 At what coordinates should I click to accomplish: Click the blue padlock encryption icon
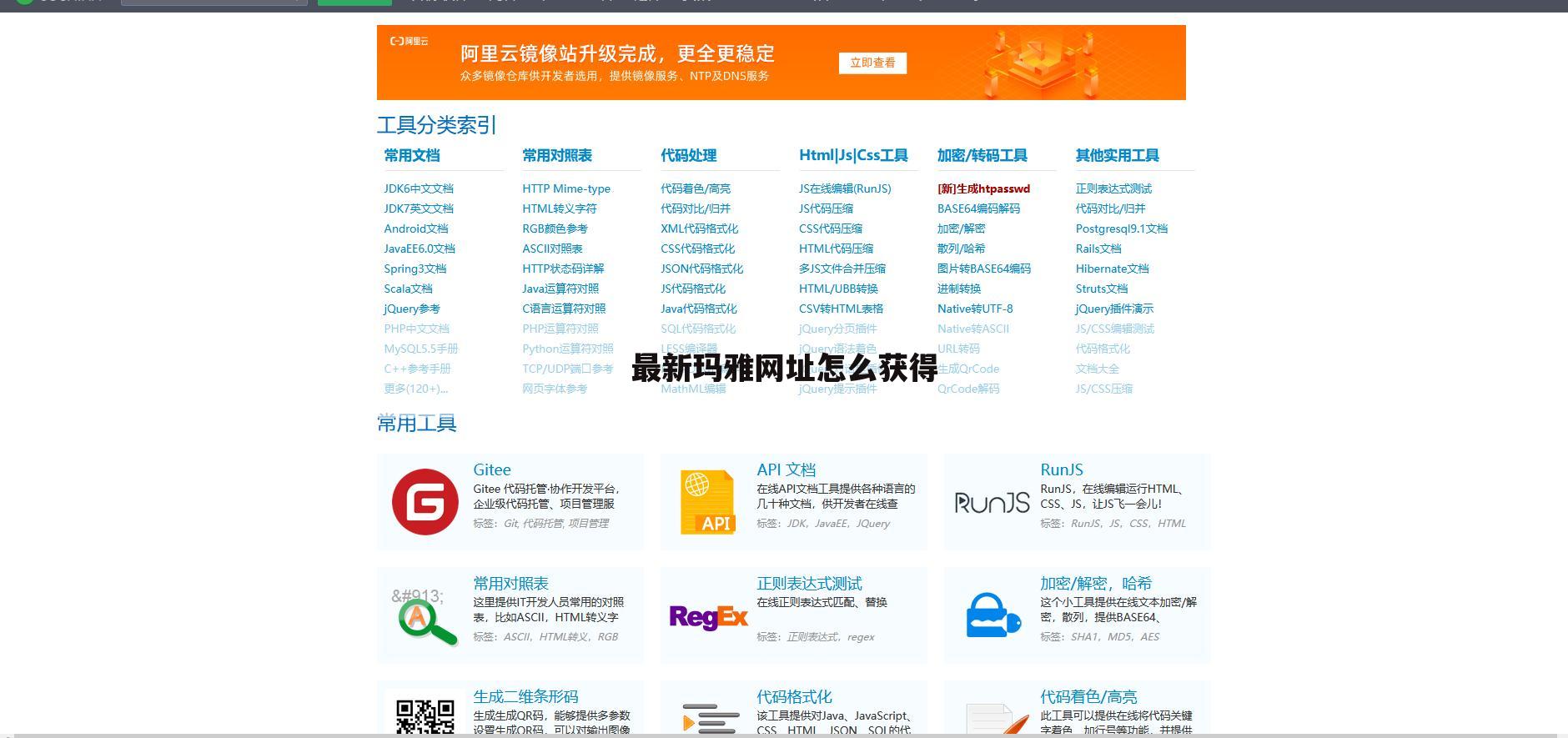pyautogui.click(x=993, y=615)
